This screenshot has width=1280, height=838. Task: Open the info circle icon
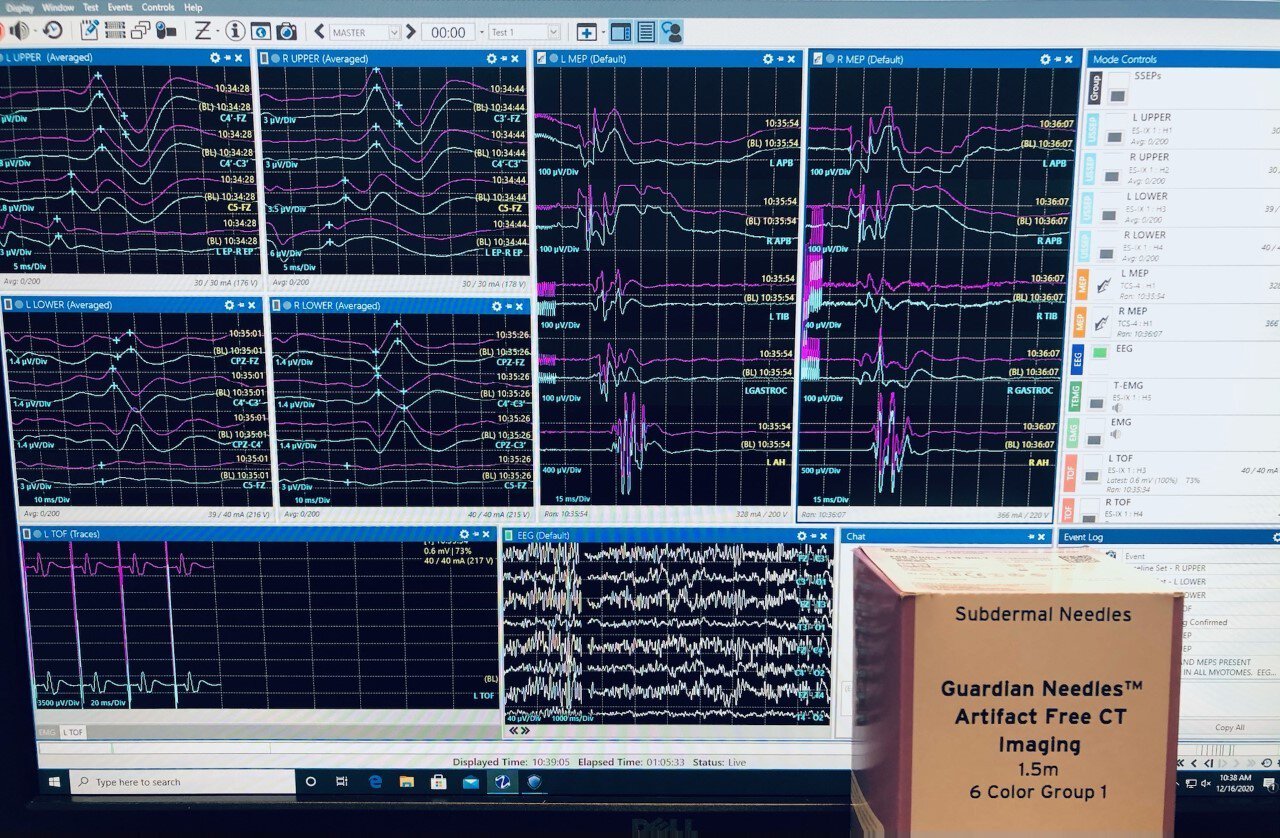235,32
